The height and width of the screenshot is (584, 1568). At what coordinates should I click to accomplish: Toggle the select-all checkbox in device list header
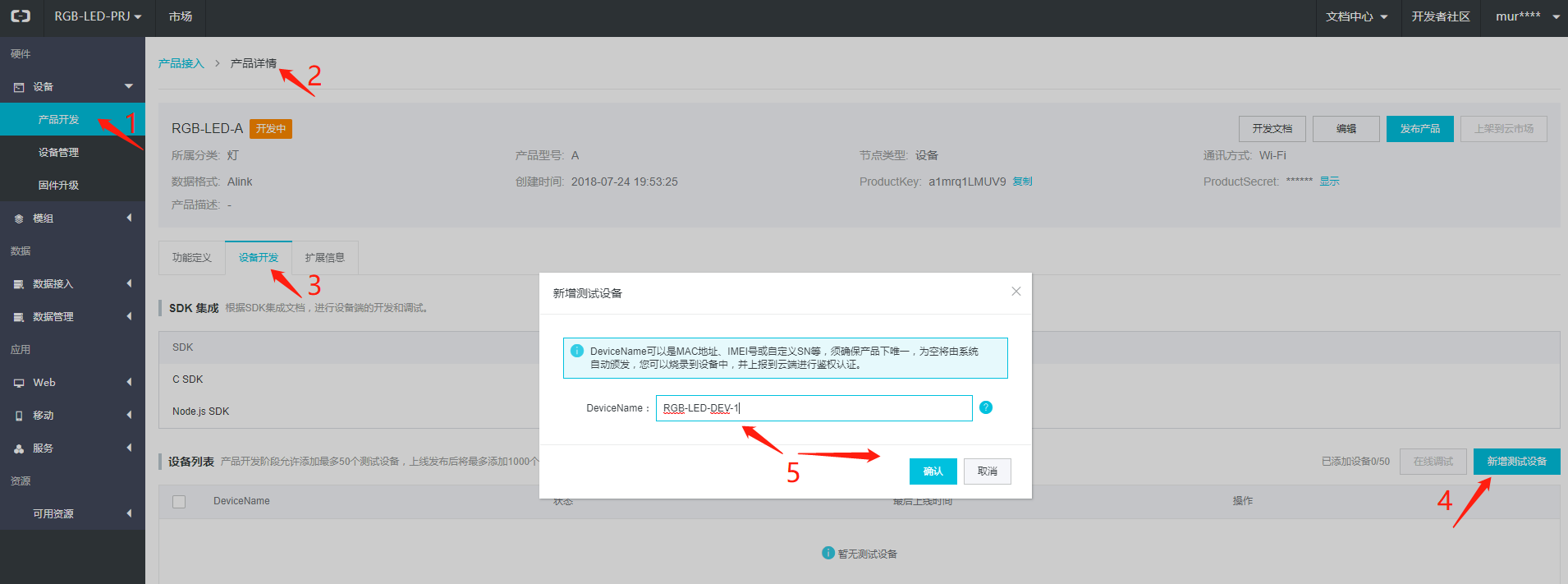(x=179, y=502)
